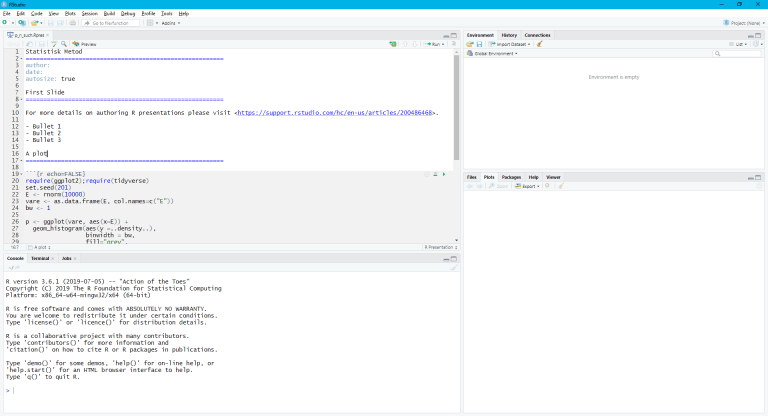Open the Addins dropdown menu

point(168,22)
